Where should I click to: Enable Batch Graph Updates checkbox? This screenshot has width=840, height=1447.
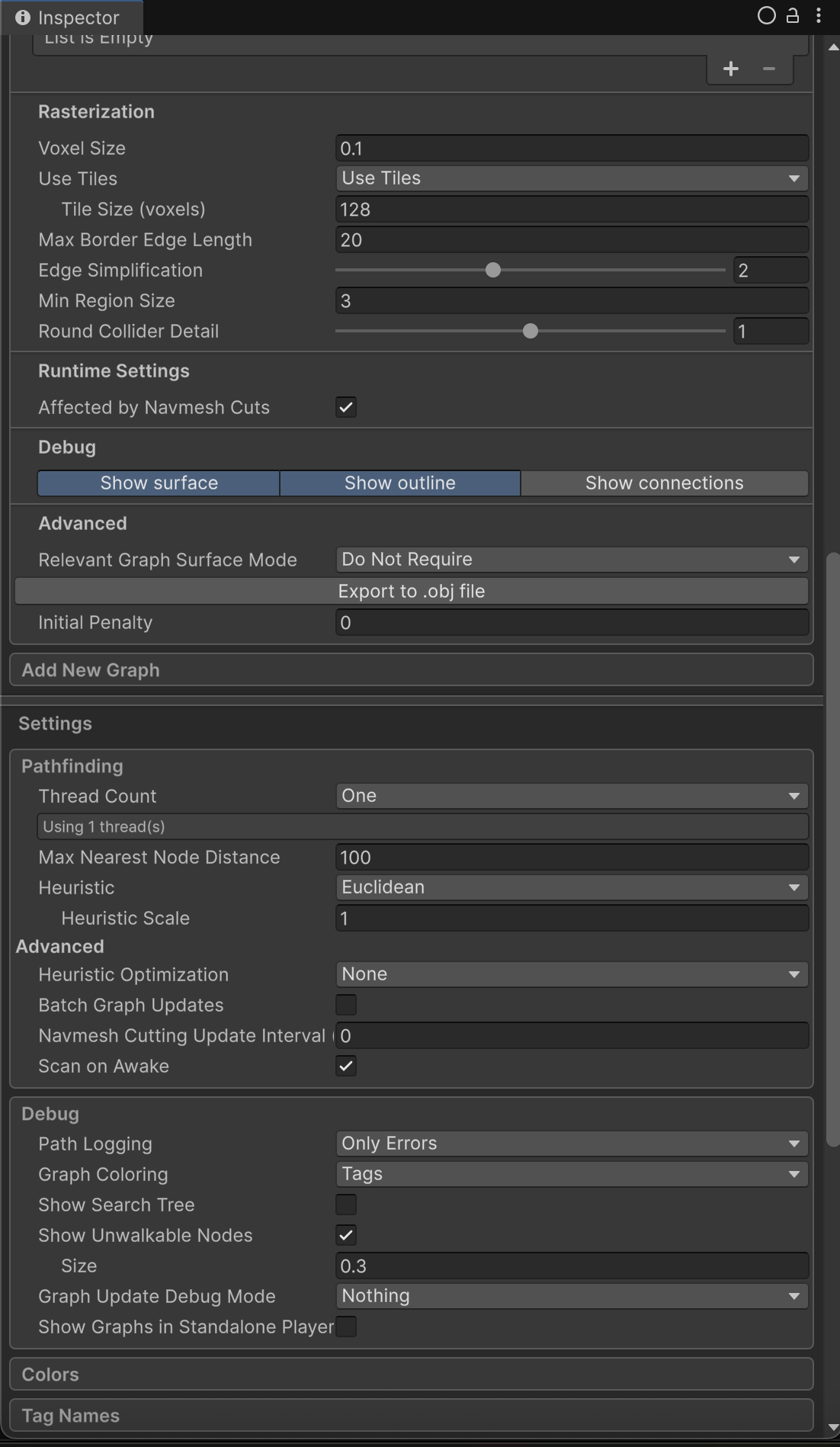tap(346, 1005)
